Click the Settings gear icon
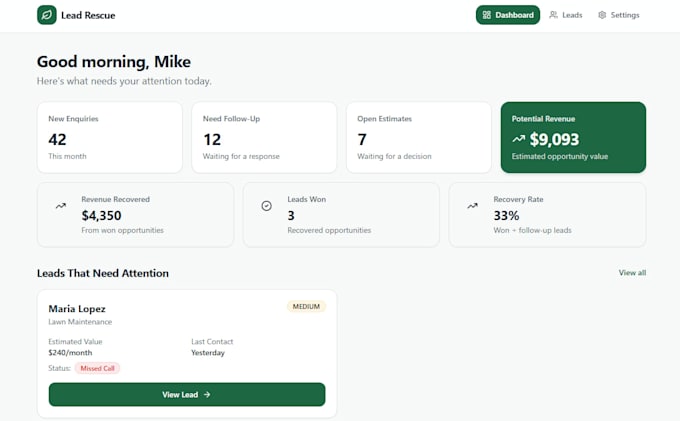Screen dimensions: 680x421 [602, 15]
